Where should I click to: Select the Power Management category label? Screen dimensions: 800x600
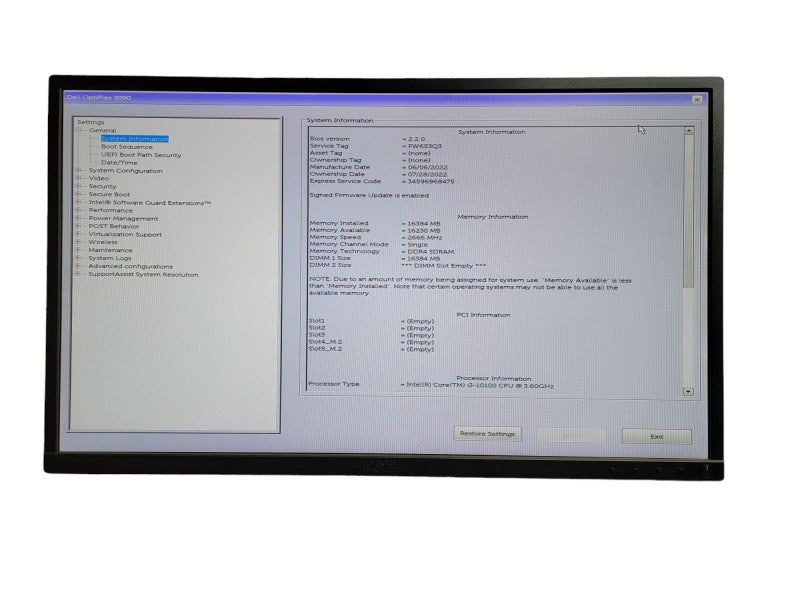point(123,218)
